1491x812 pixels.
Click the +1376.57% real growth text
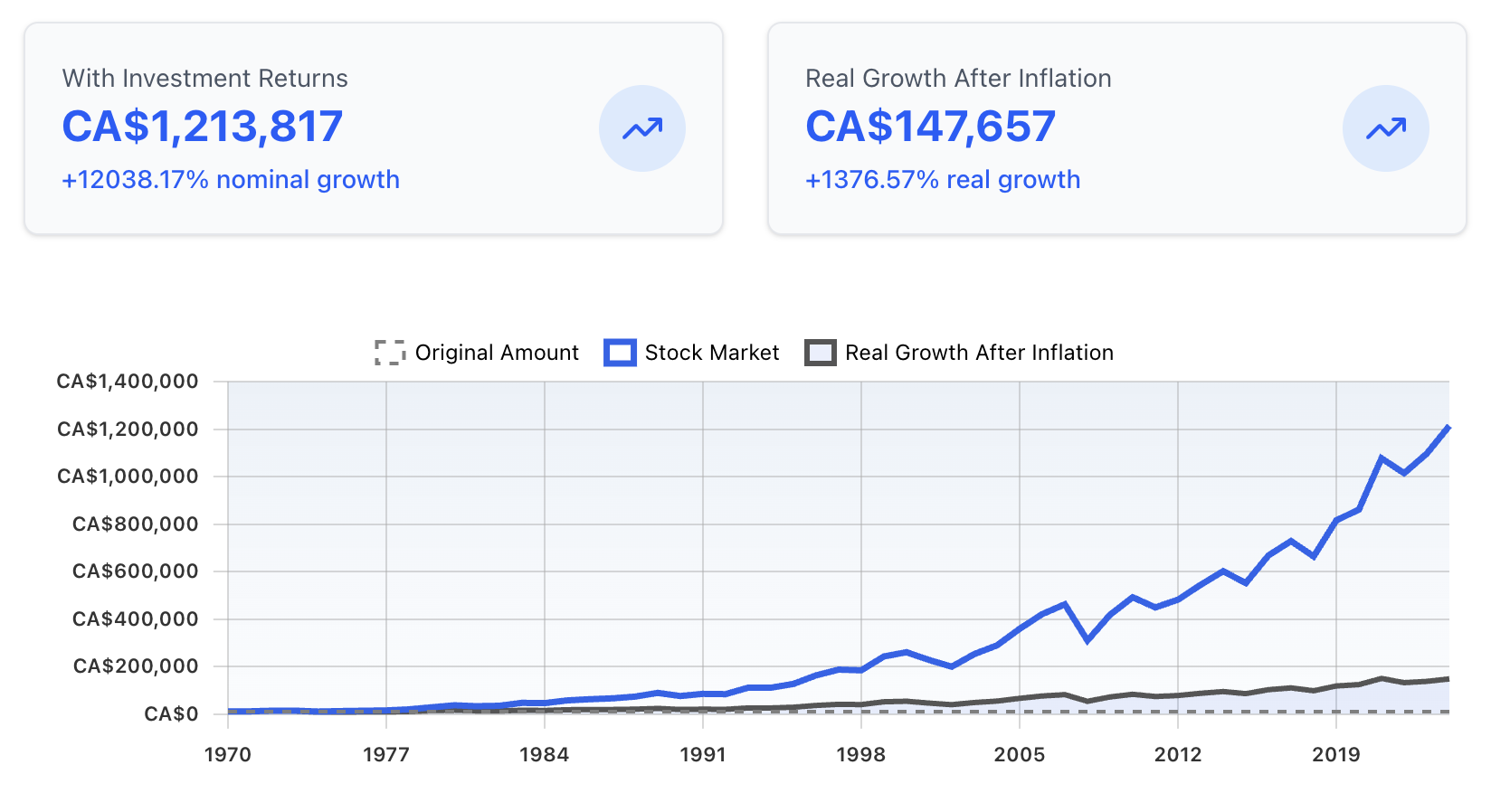(x=943, y=180)
